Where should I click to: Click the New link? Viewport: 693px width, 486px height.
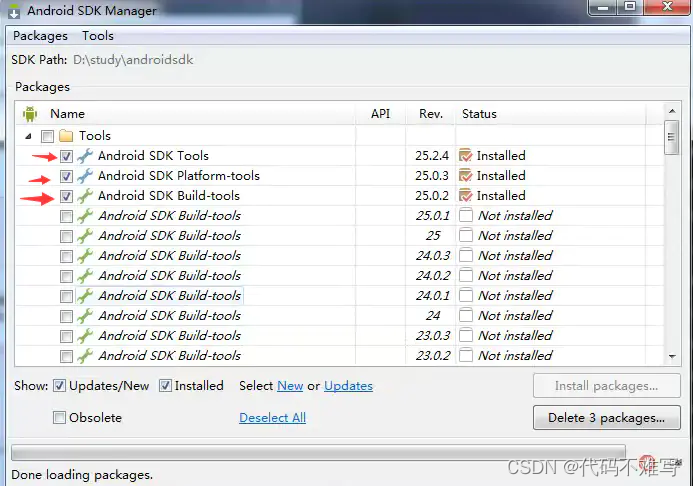coord(290,386)
